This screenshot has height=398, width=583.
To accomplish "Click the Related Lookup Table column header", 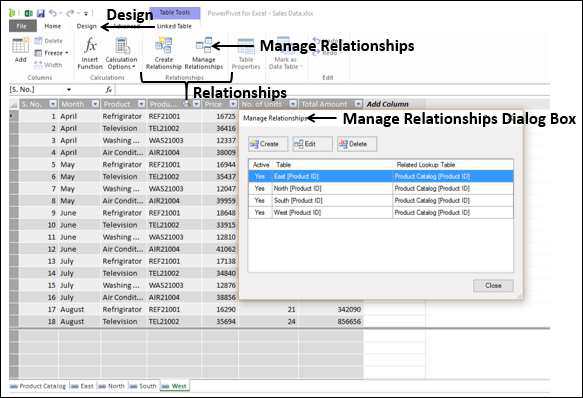I will coord(426,165).
